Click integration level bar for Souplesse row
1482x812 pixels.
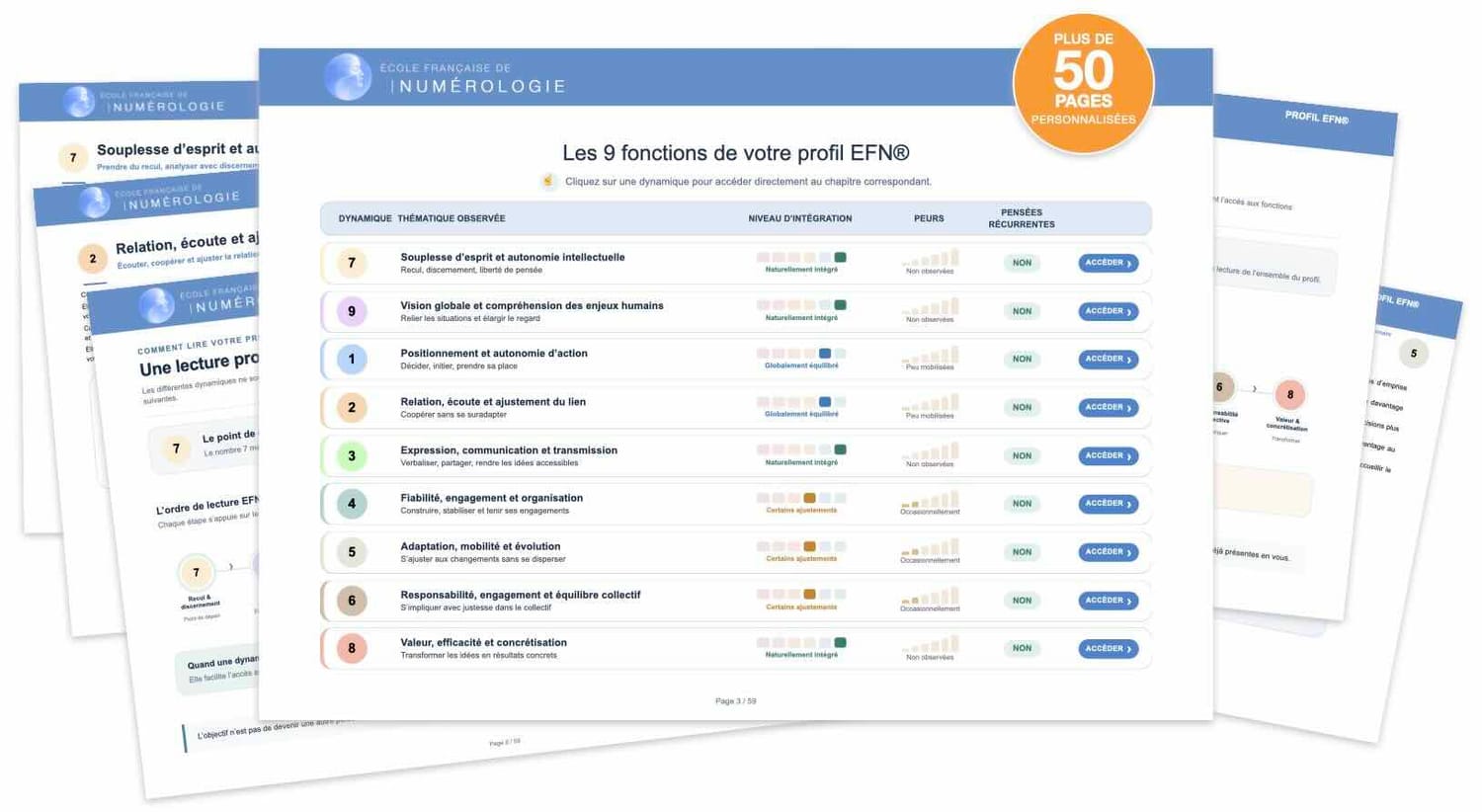tap(801, 258)
